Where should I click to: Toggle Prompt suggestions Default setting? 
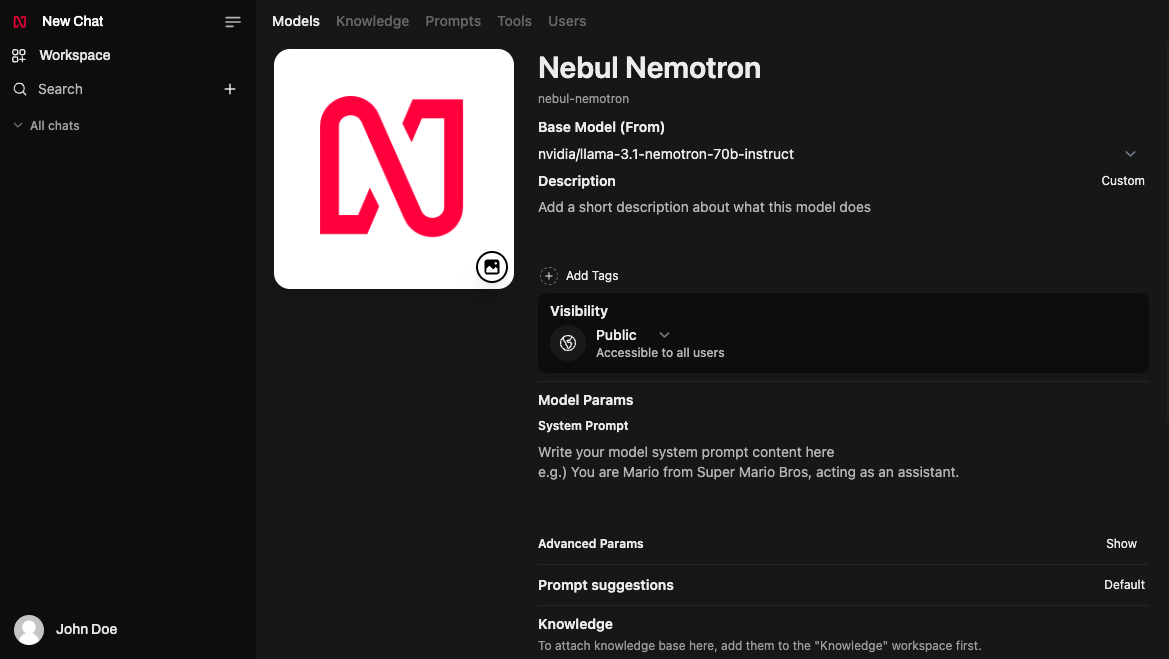pos(1124,585)
